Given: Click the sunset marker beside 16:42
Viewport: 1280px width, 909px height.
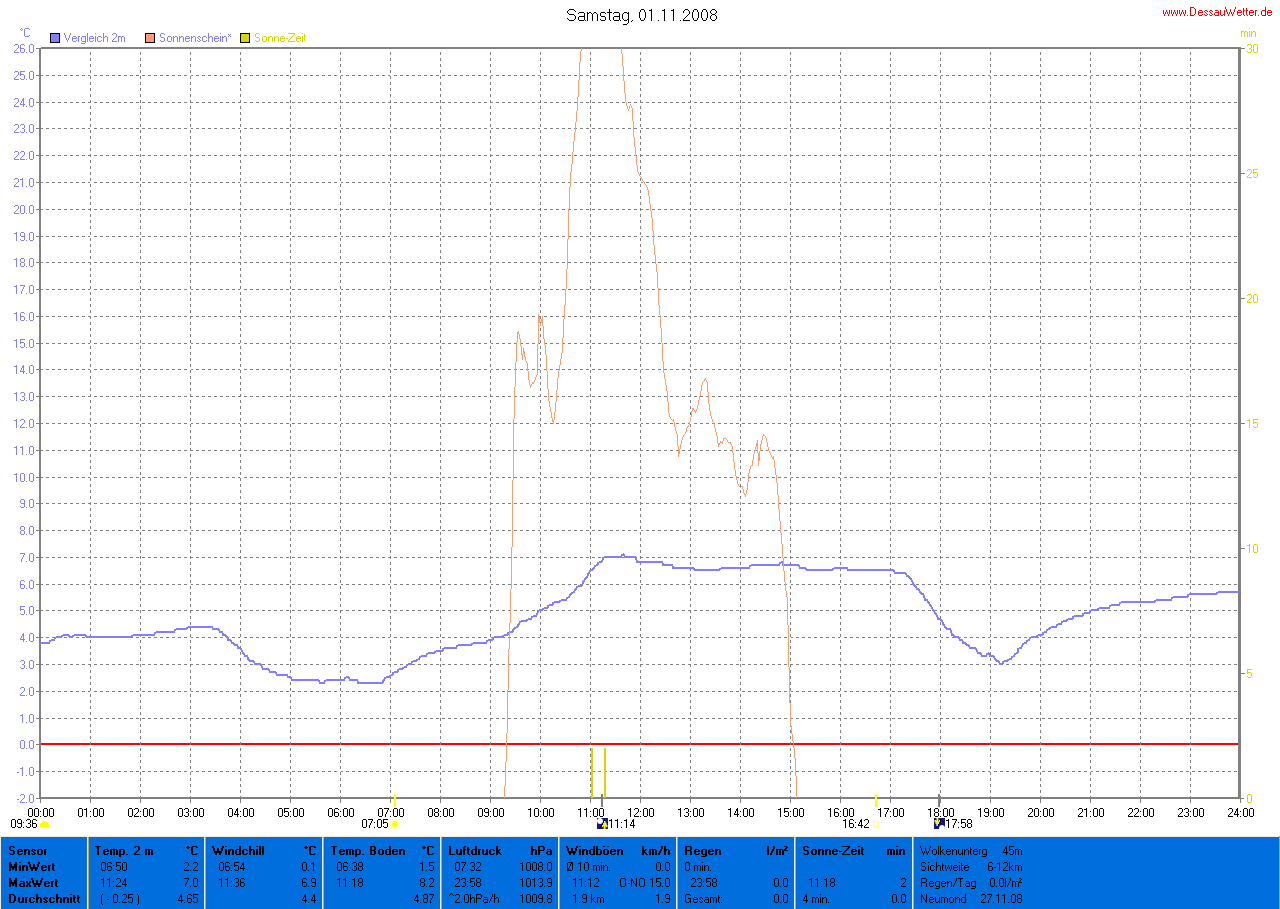Looking at the screenshot, I should point(876,824).
